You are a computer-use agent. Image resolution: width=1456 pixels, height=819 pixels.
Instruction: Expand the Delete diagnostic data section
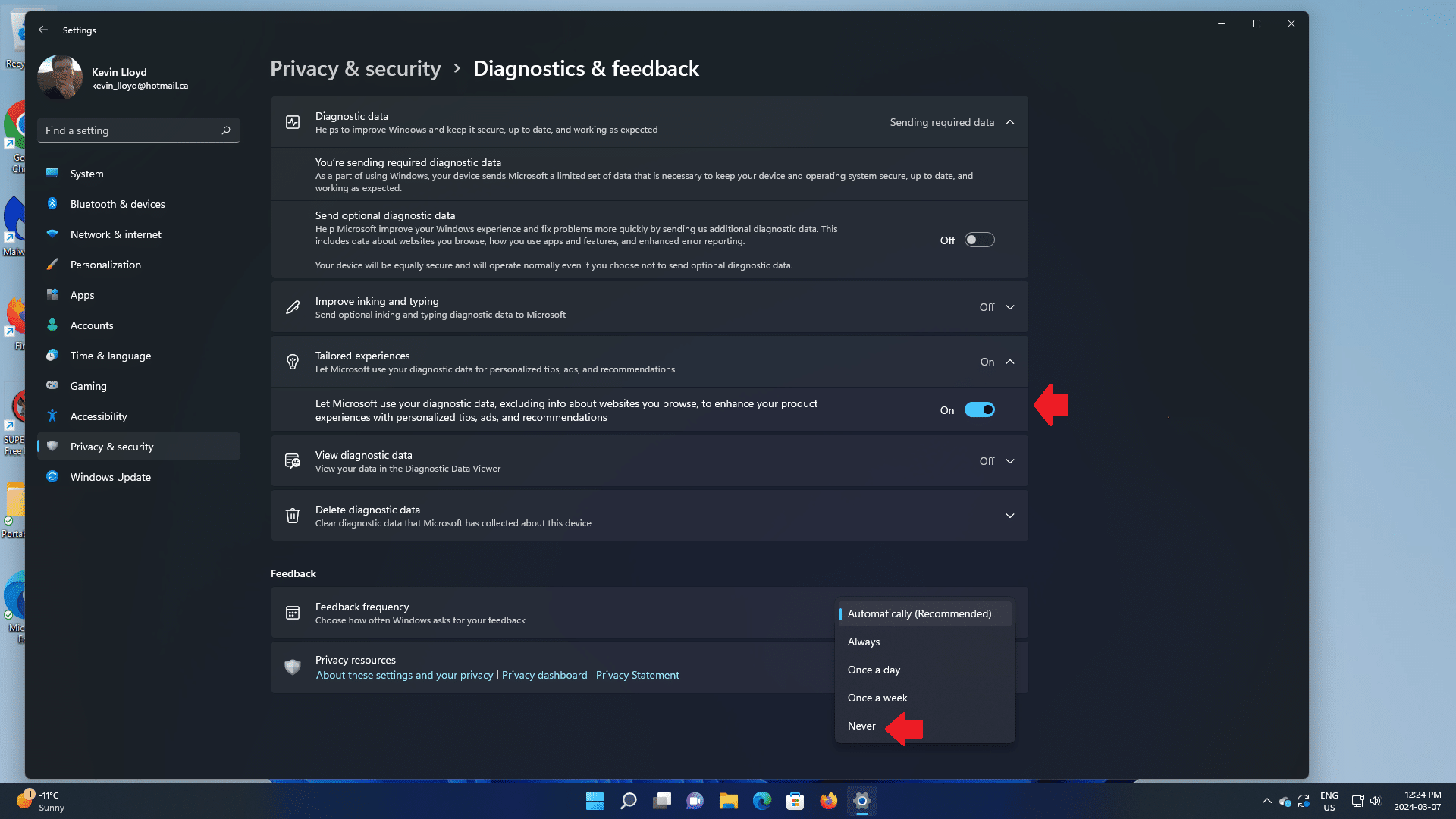(x=1010, y=516)
